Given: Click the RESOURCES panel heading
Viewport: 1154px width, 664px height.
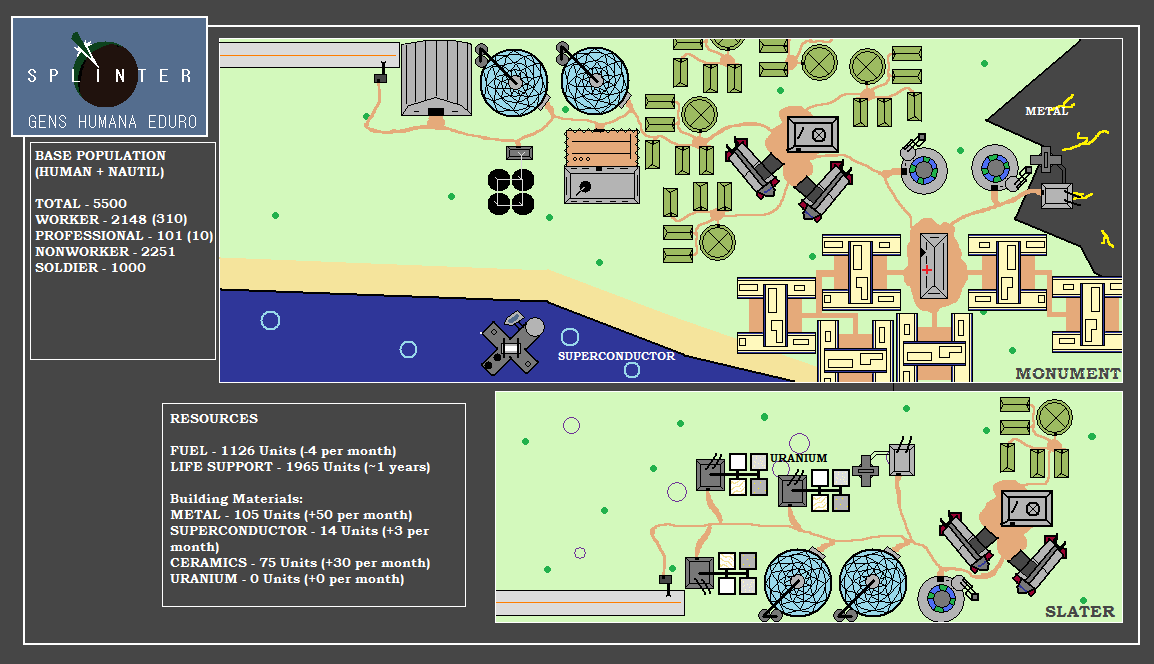Looking at the screenshot, I should [x=214, y=419].
